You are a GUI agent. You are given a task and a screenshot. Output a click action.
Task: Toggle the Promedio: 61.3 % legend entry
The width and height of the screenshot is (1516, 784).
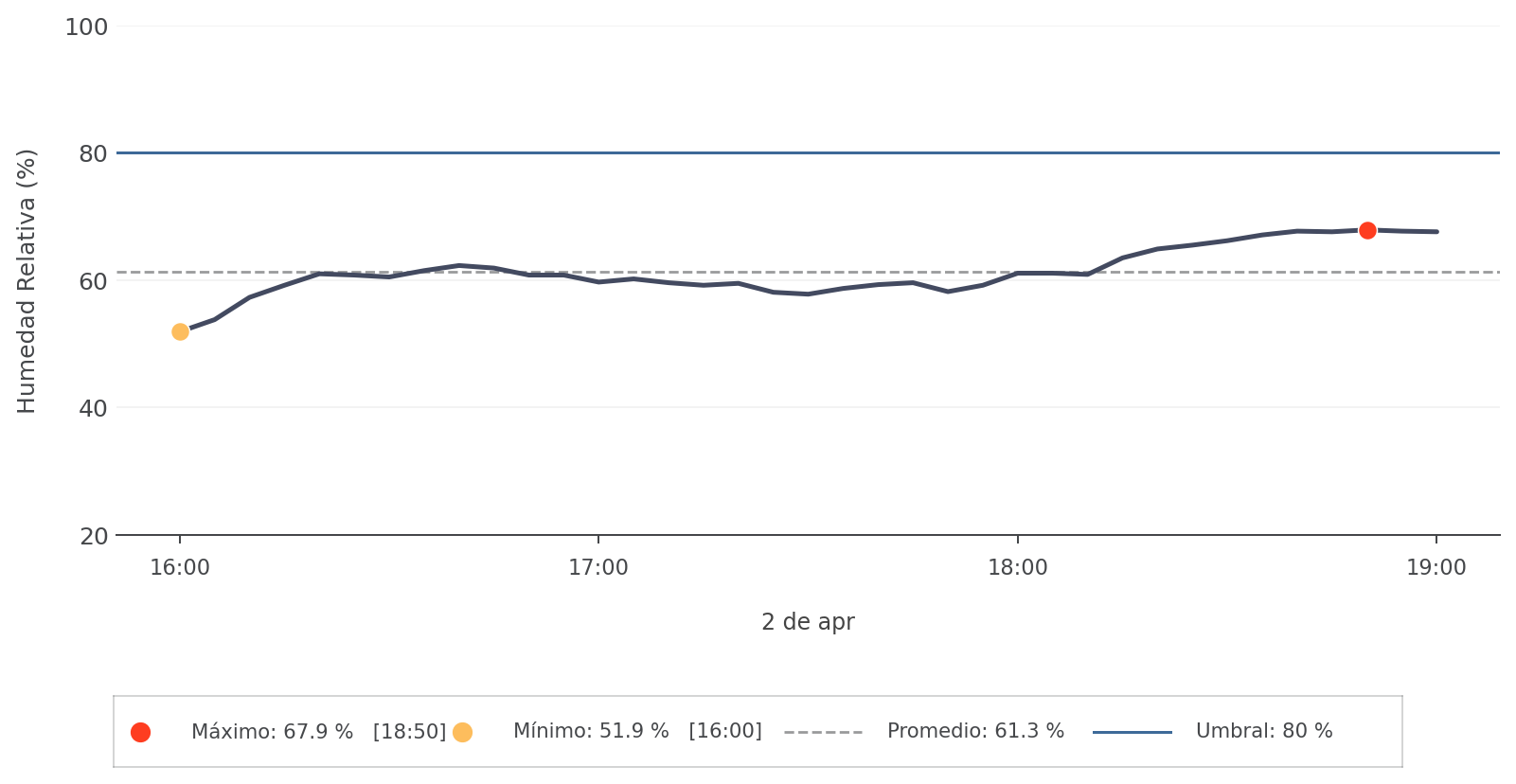pos(974,732)
